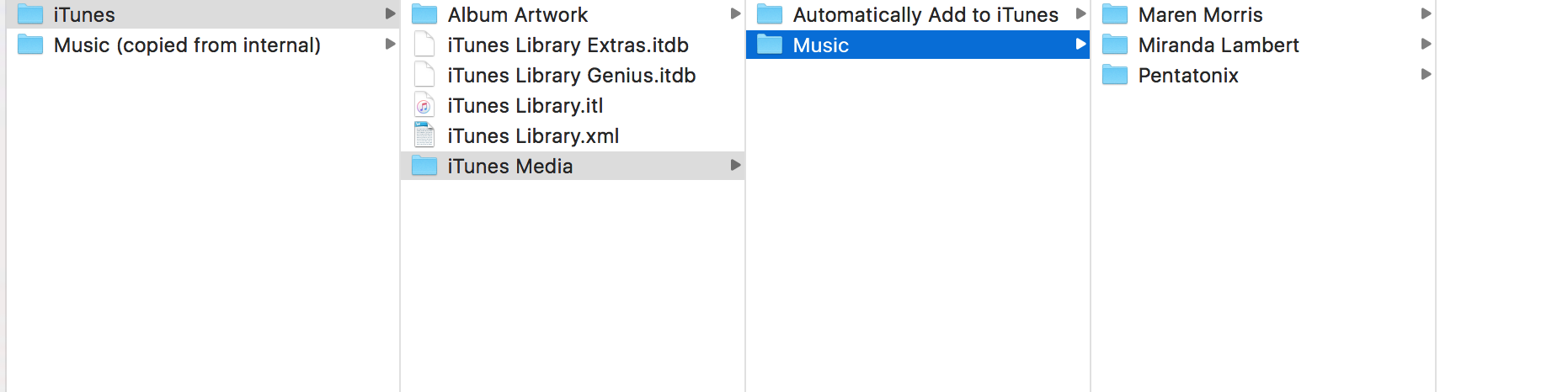Expand the Miranda Lambert folder arrow
Screen dimensions: 1568x392
coord(1426,45)
